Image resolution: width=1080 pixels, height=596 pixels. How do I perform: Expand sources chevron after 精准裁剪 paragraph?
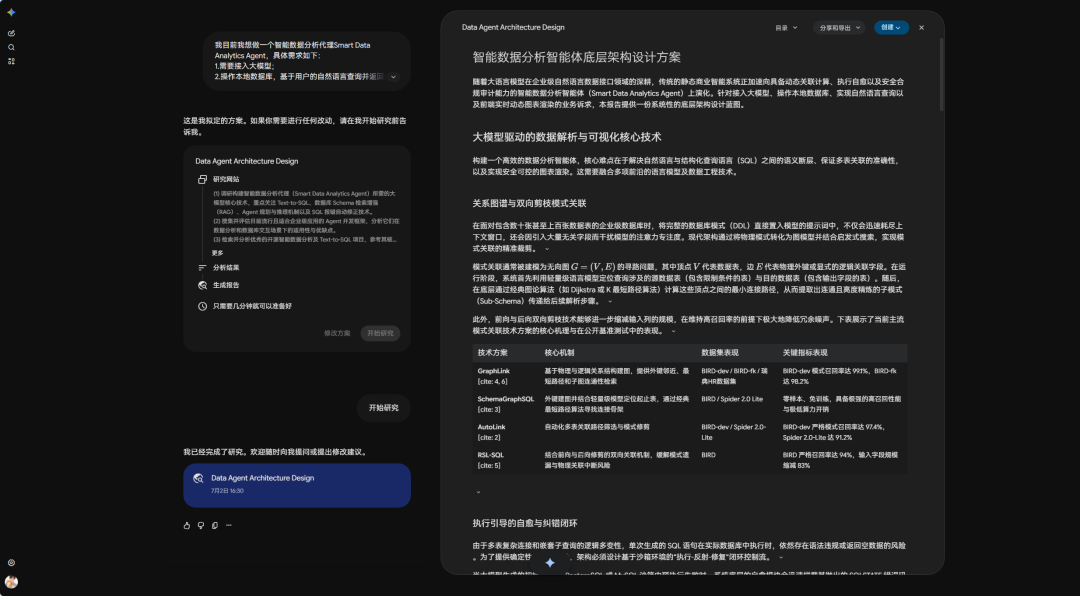tap(547, 249)
